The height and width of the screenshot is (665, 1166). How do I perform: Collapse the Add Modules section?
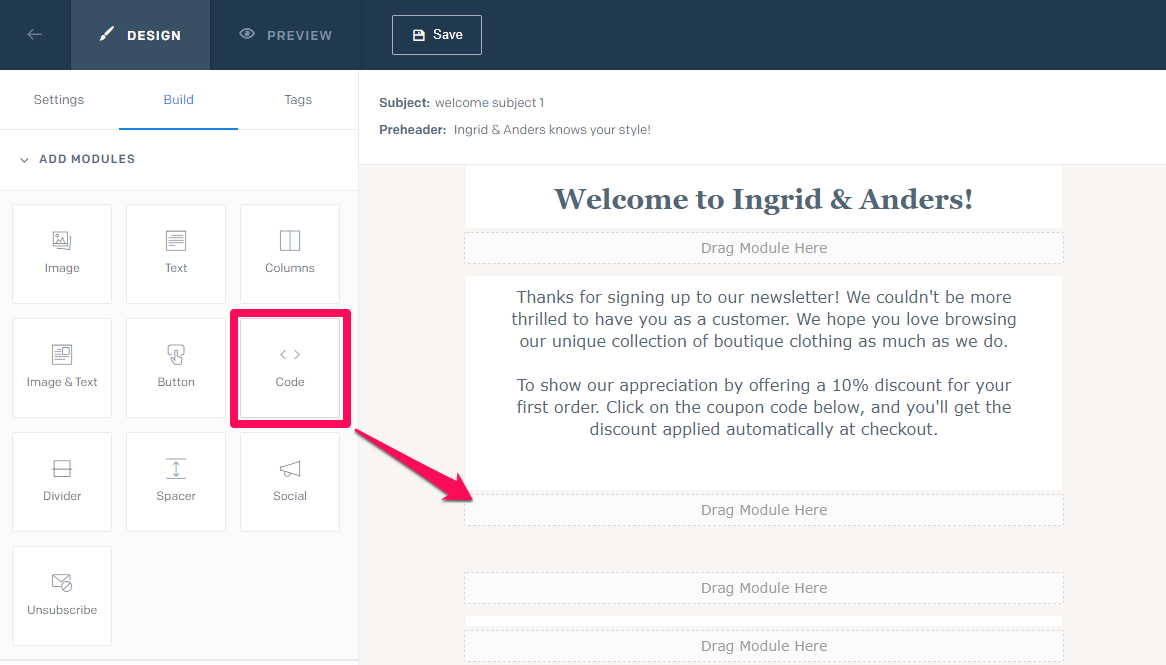[x=24, y=160]
